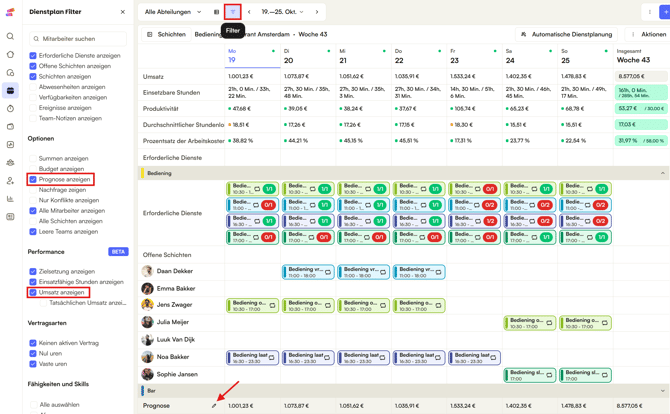The width and height of the screenshot is (670, 414).
Task: Click the Mitarbeiter suchen search field
Action: (x=78, y=38)
